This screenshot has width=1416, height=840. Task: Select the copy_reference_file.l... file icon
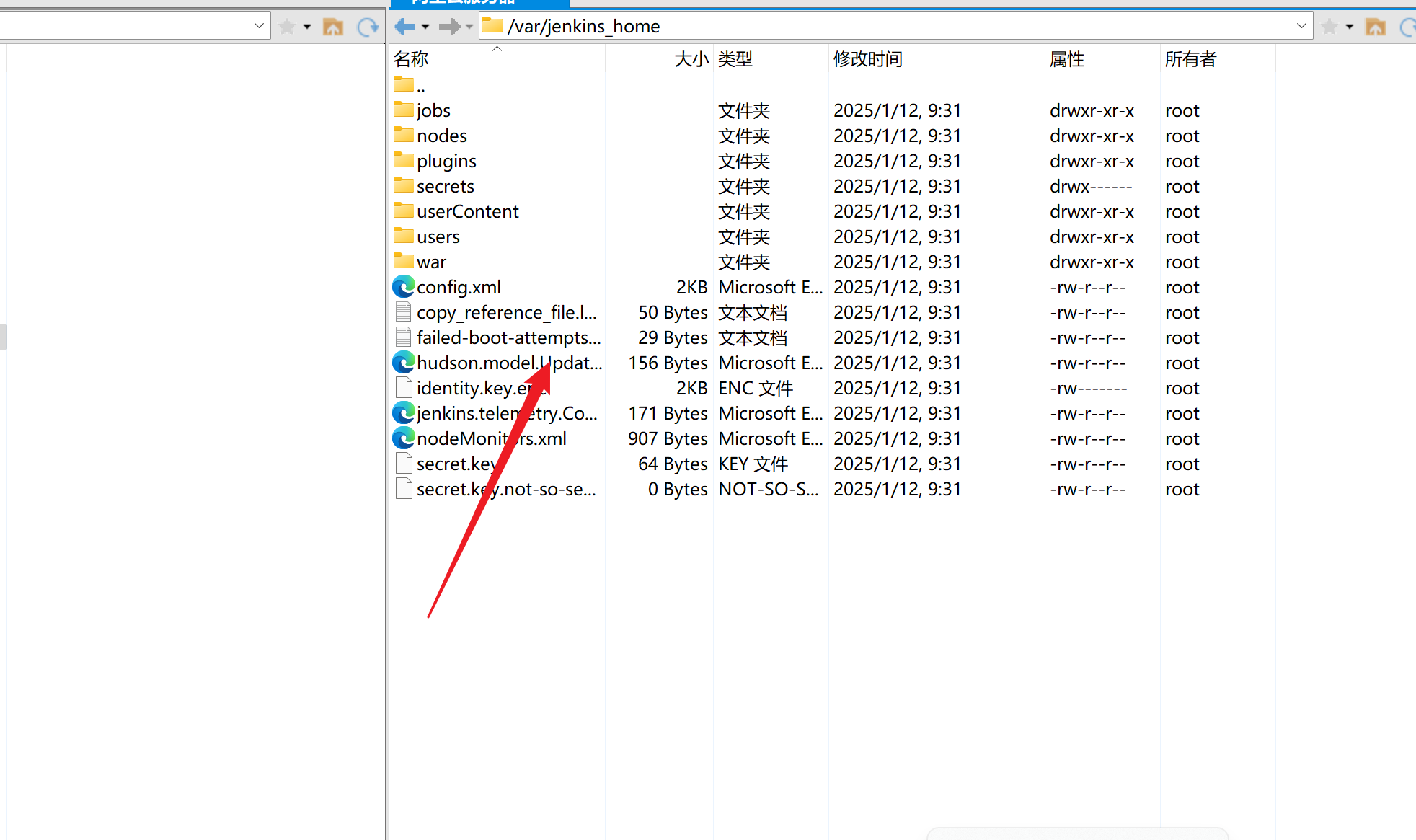[x=404, y=312]
